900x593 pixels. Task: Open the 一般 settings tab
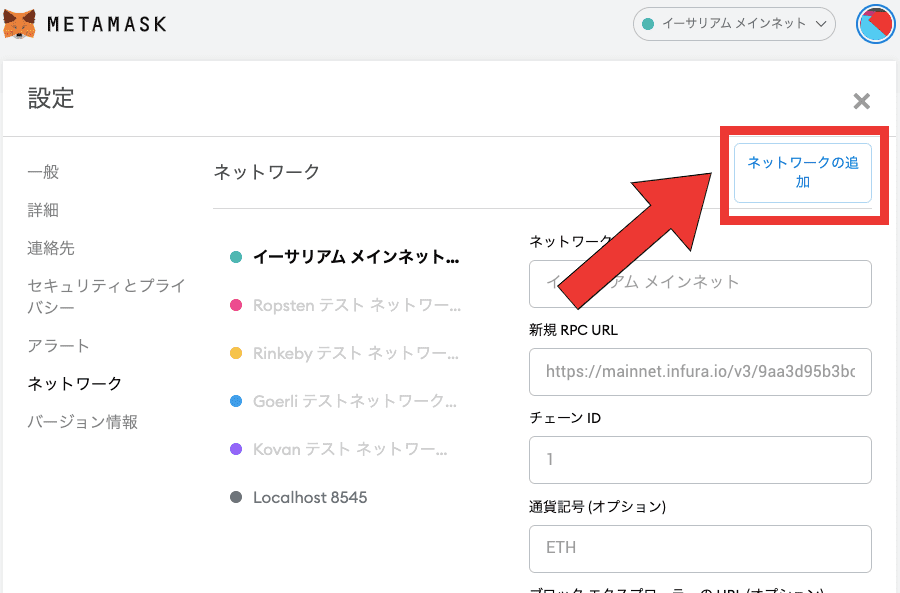(43, 172)
